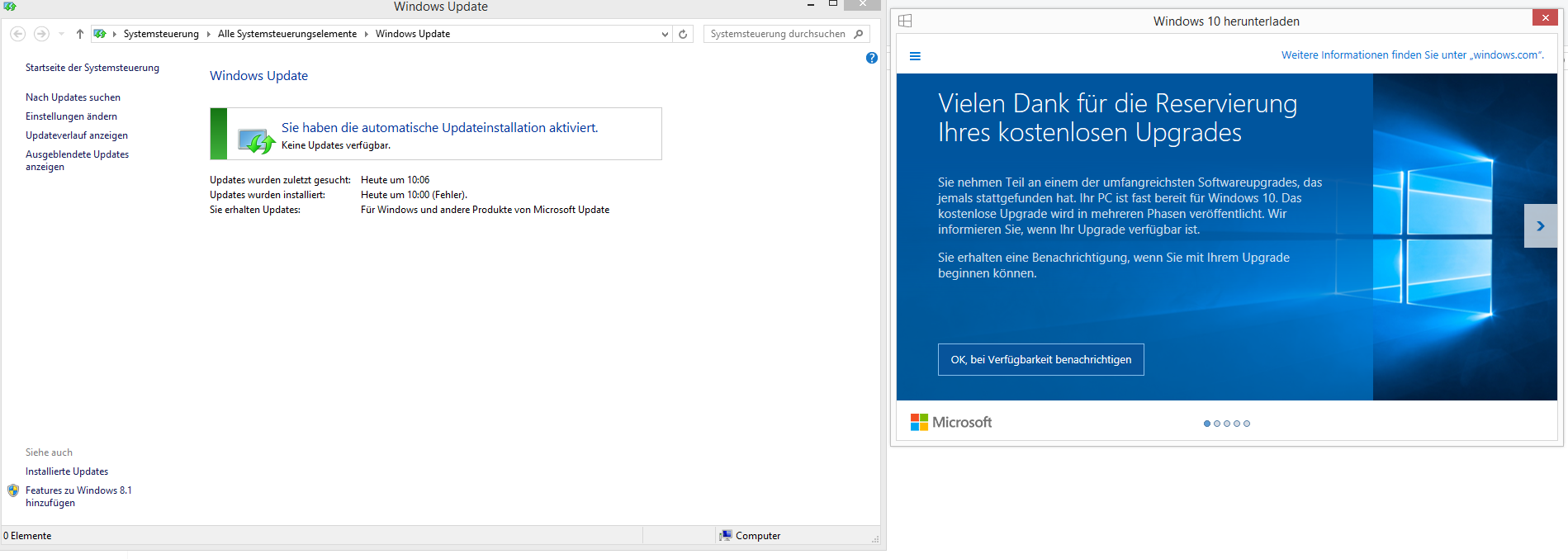Click Windows Update title bar icon

click(x=10, y=7)
